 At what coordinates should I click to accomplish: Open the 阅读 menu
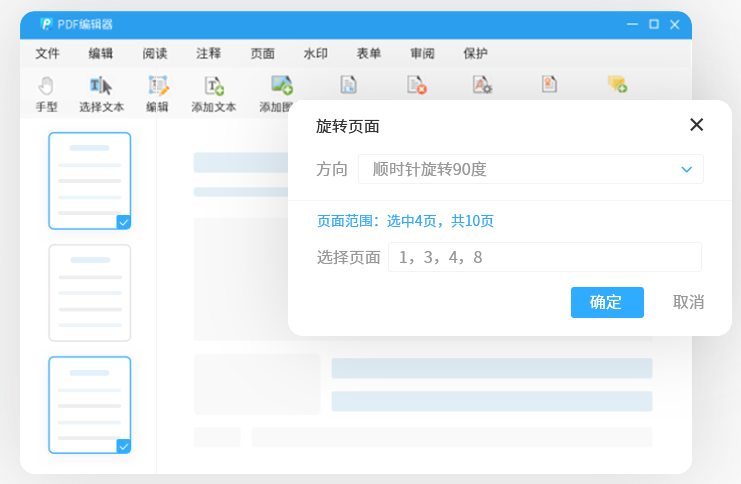[x=155, y=53]
